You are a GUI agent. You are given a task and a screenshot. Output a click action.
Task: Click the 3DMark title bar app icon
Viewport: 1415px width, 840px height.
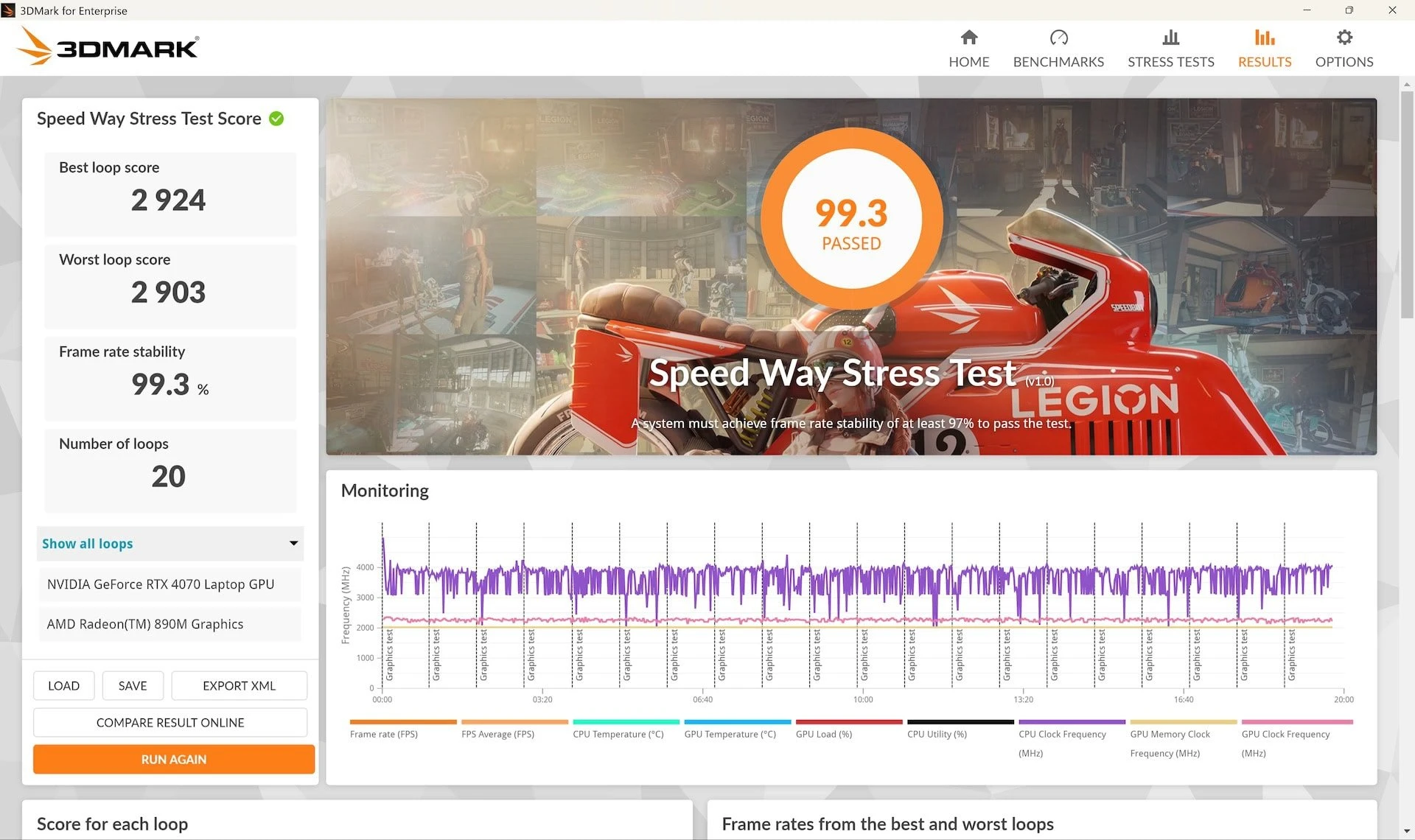(9, 10)
